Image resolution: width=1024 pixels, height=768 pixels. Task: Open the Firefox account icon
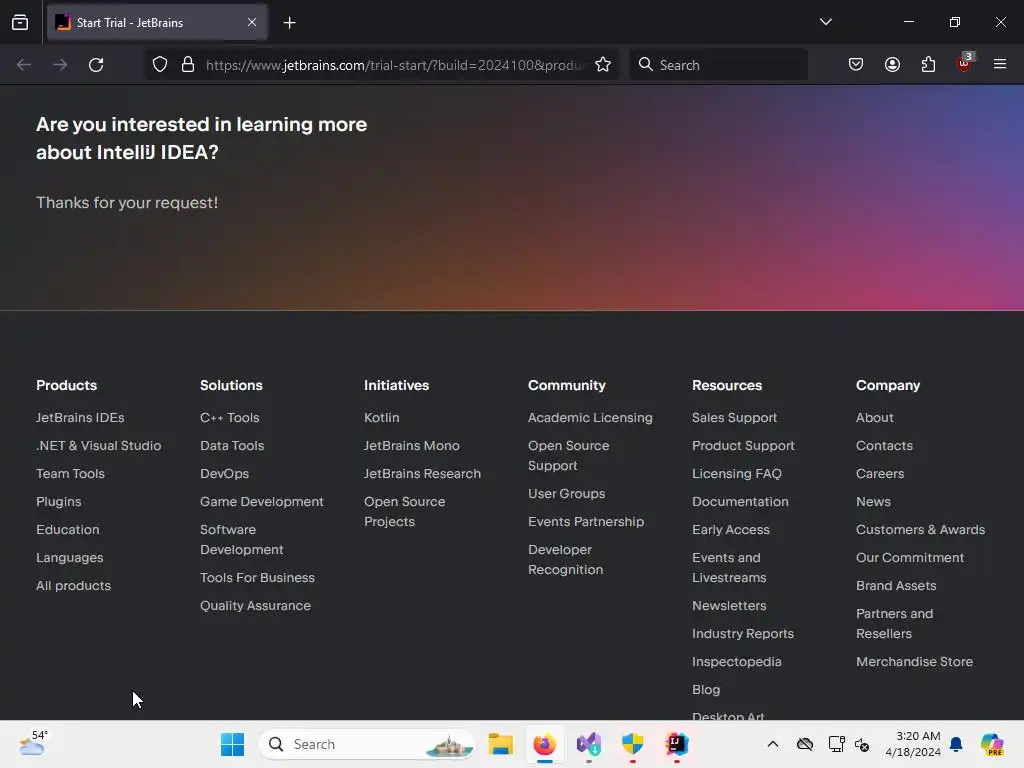point(892,65)
